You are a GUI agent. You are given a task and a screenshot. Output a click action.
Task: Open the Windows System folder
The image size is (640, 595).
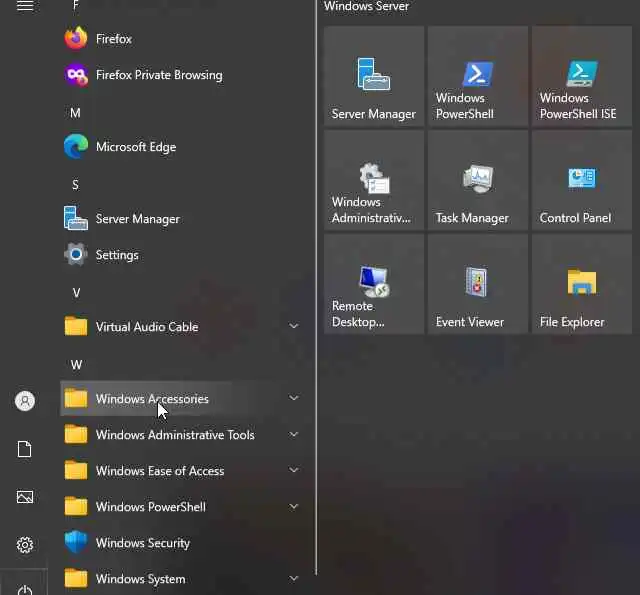[180, 579]
